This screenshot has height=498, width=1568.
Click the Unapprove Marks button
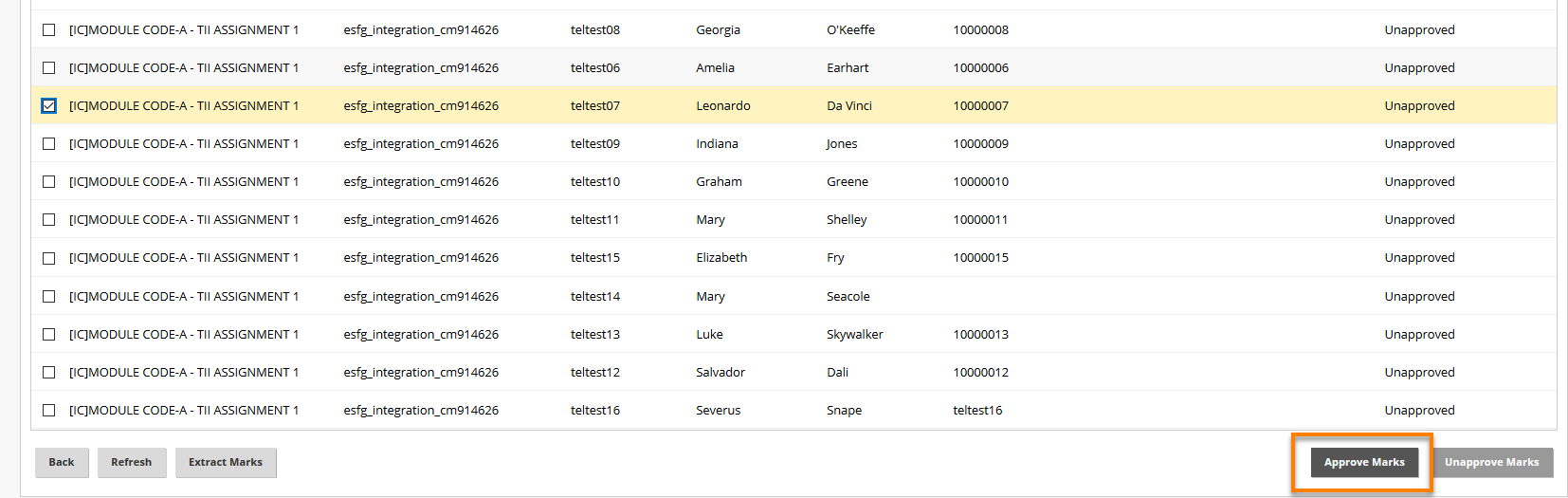[x=1491, y=463]
